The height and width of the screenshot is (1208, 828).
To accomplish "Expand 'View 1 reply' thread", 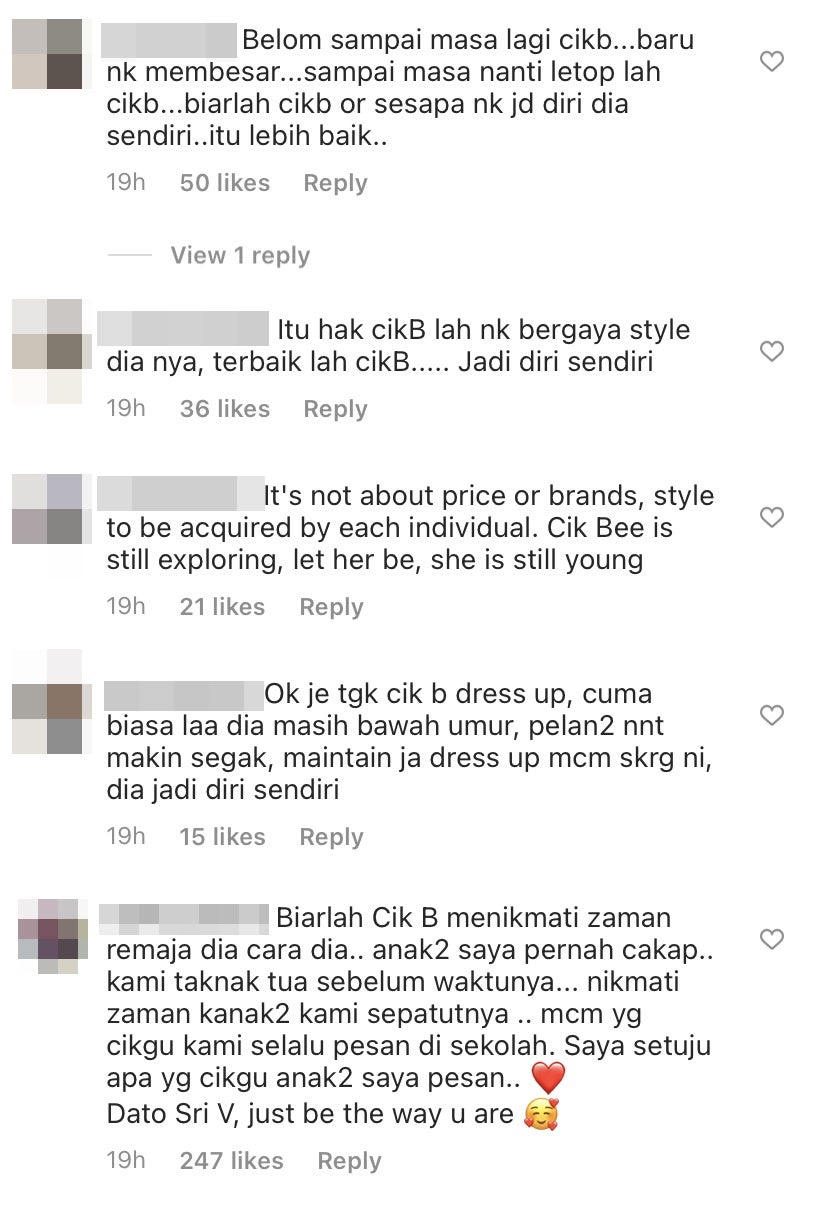I will [240, 255].
